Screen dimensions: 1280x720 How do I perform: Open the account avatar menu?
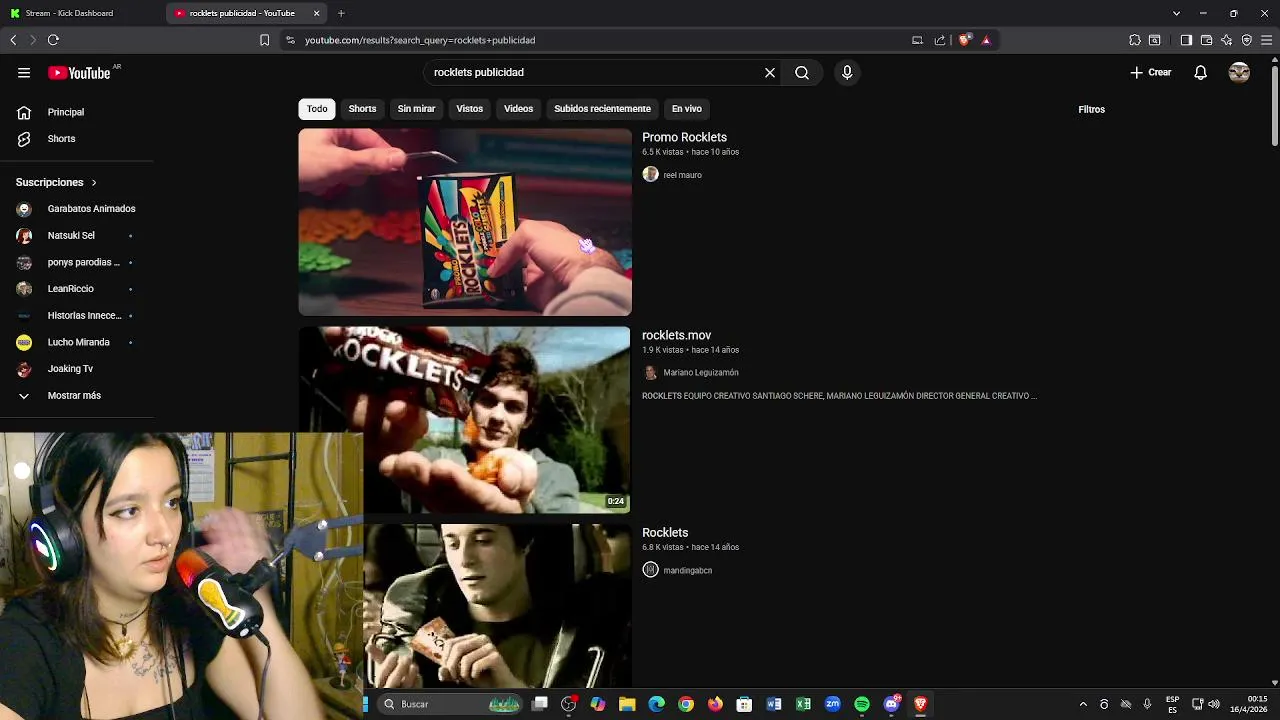1239,72
